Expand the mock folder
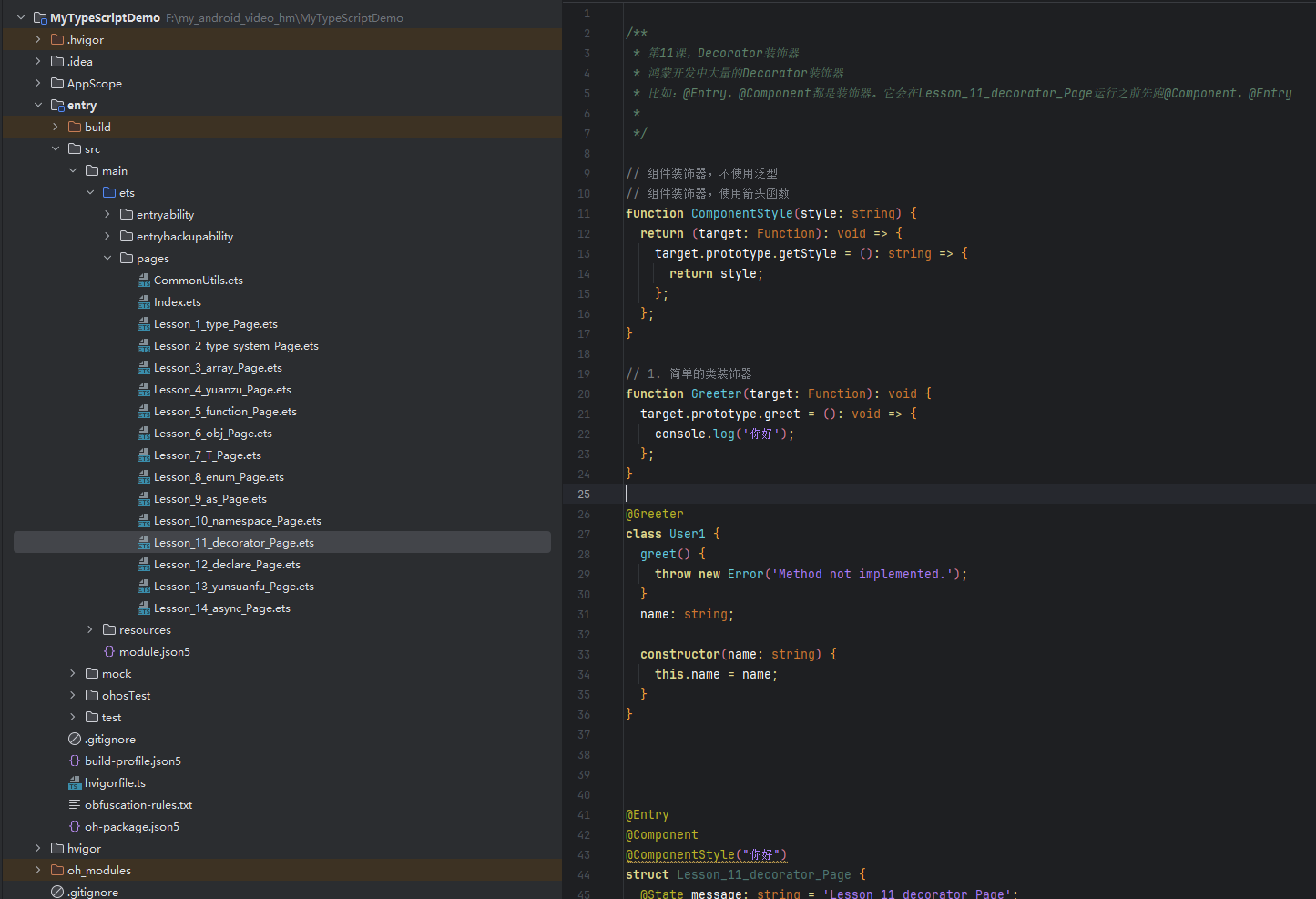Screen dimensions: 1316x899 pos(73,673)
